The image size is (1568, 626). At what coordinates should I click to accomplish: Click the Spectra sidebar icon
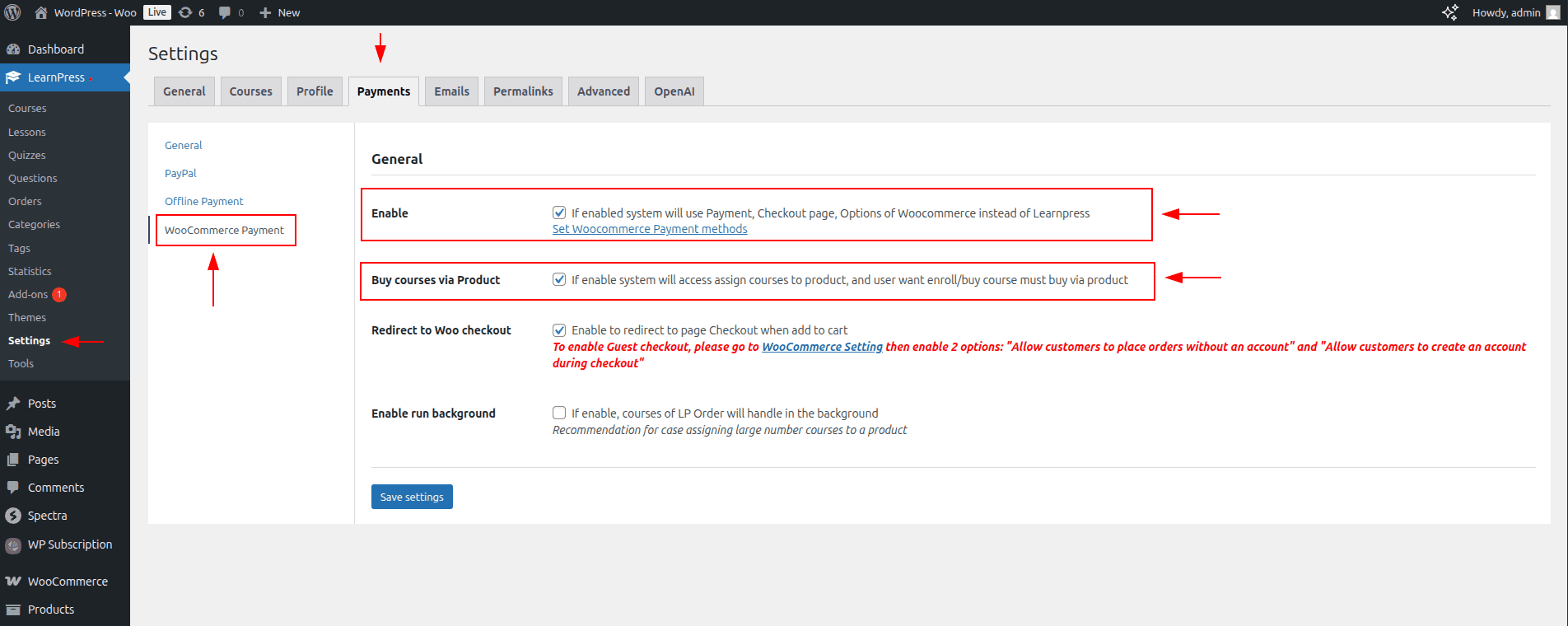[13, 516]
